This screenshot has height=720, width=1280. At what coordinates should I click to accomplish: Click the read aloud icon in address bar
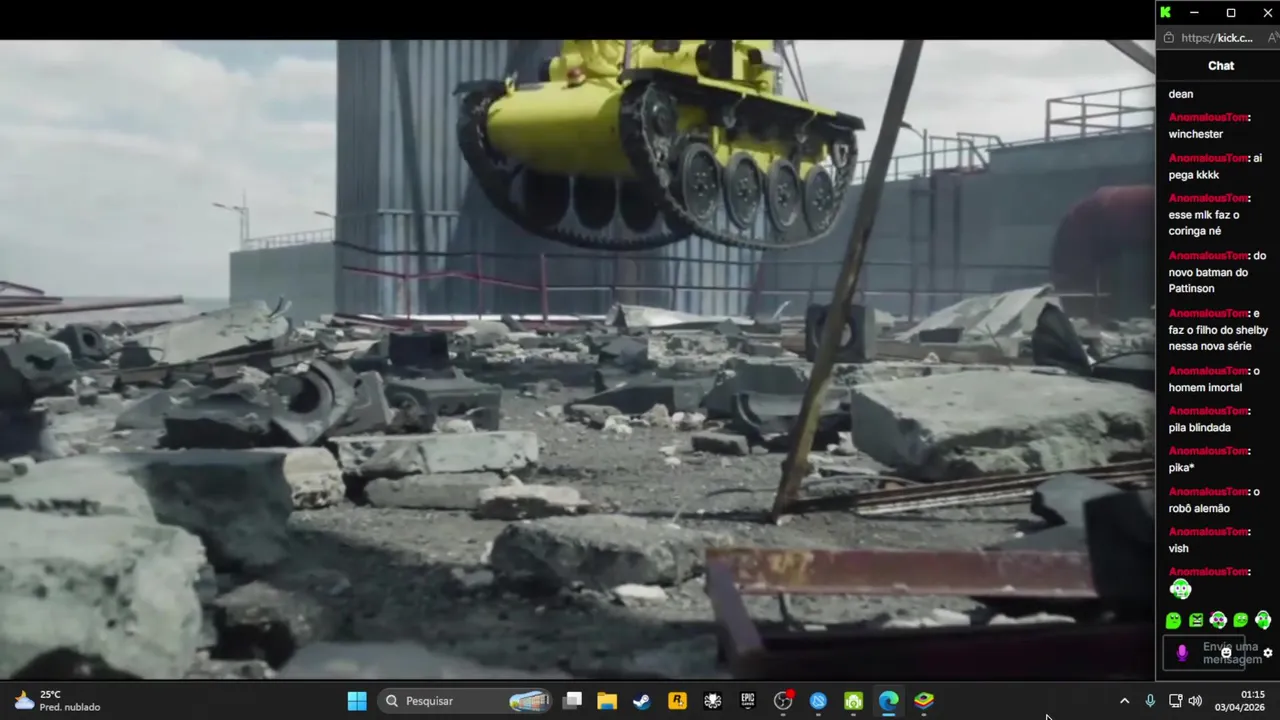(1273, 38)
